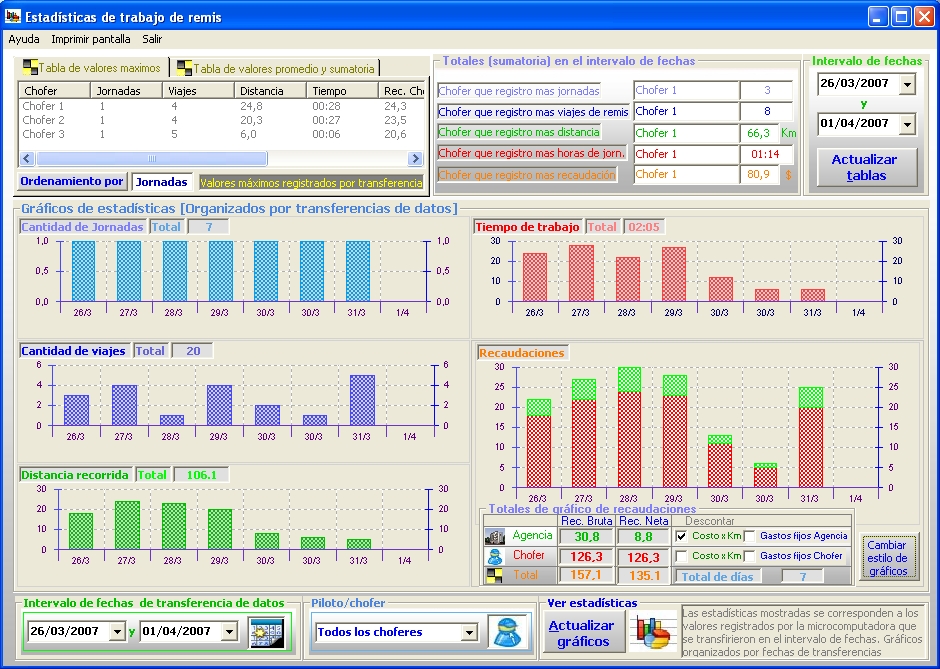
Task: Click the table scrollbar left arrow
Action: click(27, 159)
